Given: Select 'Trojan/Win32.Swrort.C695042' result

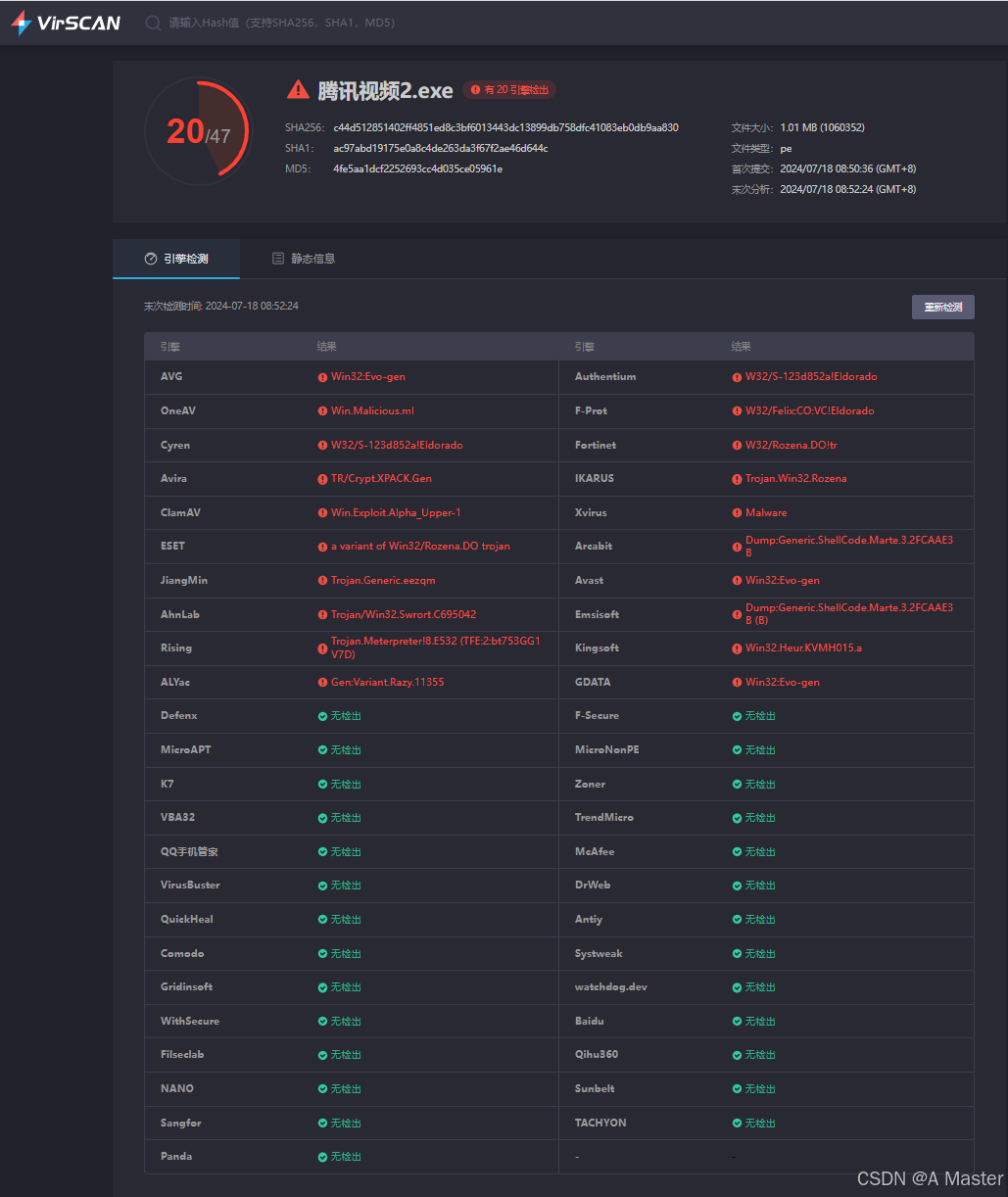Looking at the screenshot, I should (x=404, y=615).
